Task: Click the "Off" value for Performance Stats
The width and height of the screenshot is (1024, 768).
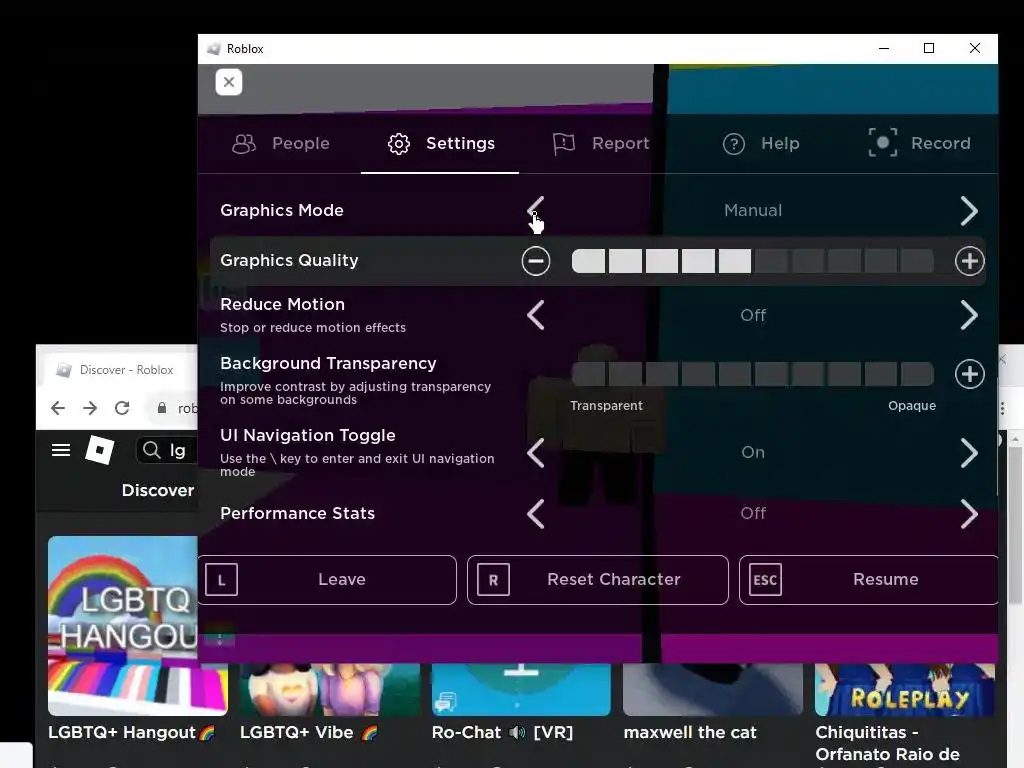Action: click(x=753, y=513)
